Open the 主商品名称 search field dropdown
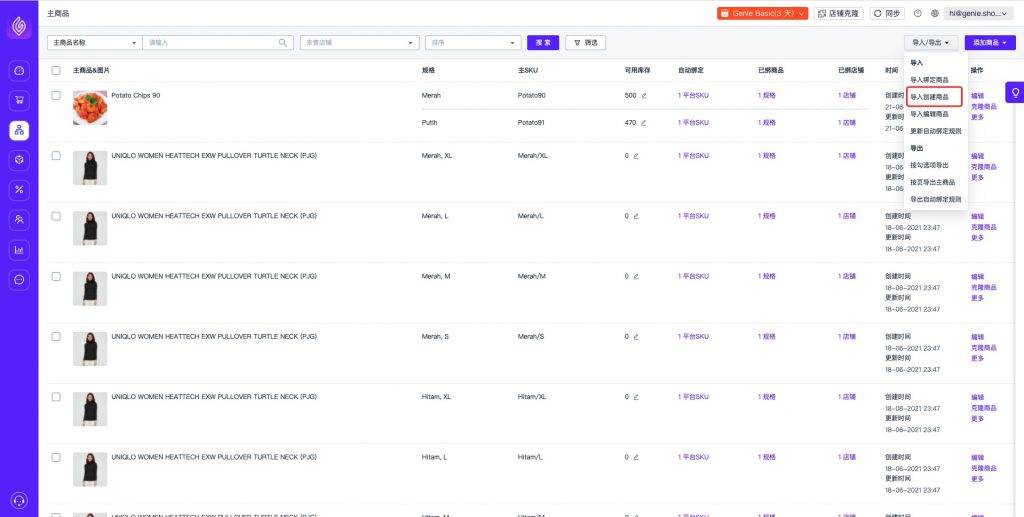This screenshot has width=1024, height=517. [x=95, y=42]
